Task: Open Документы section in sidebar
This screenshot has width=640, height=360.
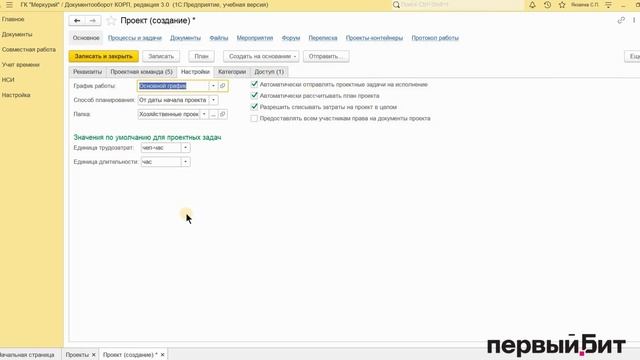Action: 17,34
